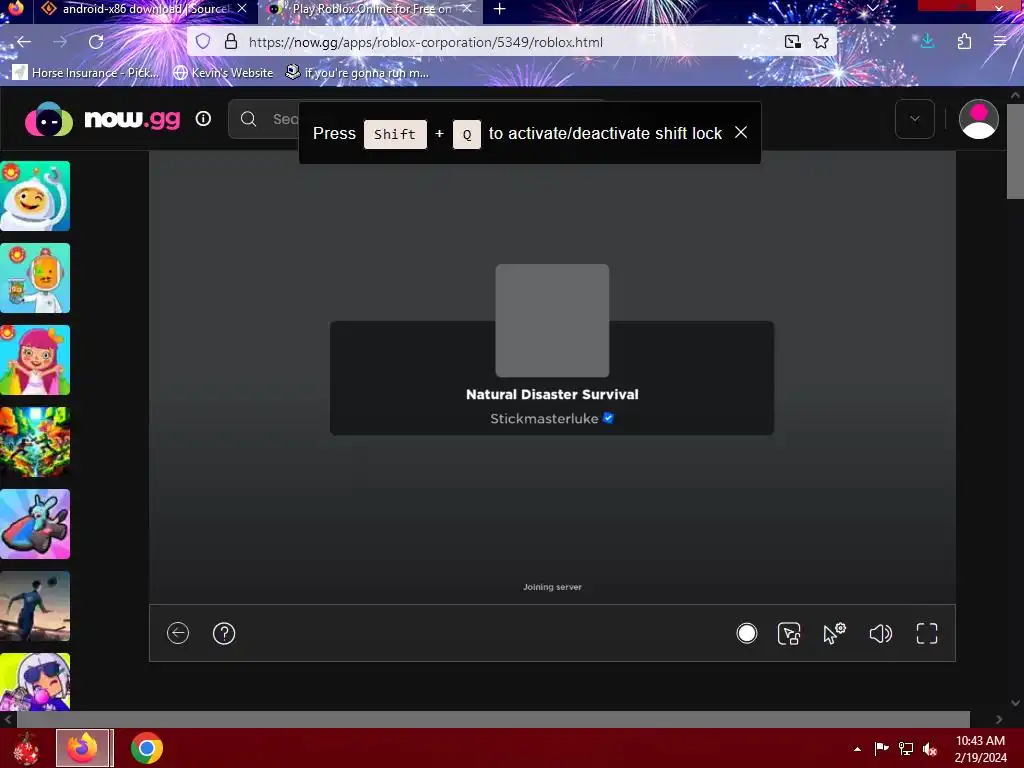Mute the game sound speaker

[x=880, y=633]
